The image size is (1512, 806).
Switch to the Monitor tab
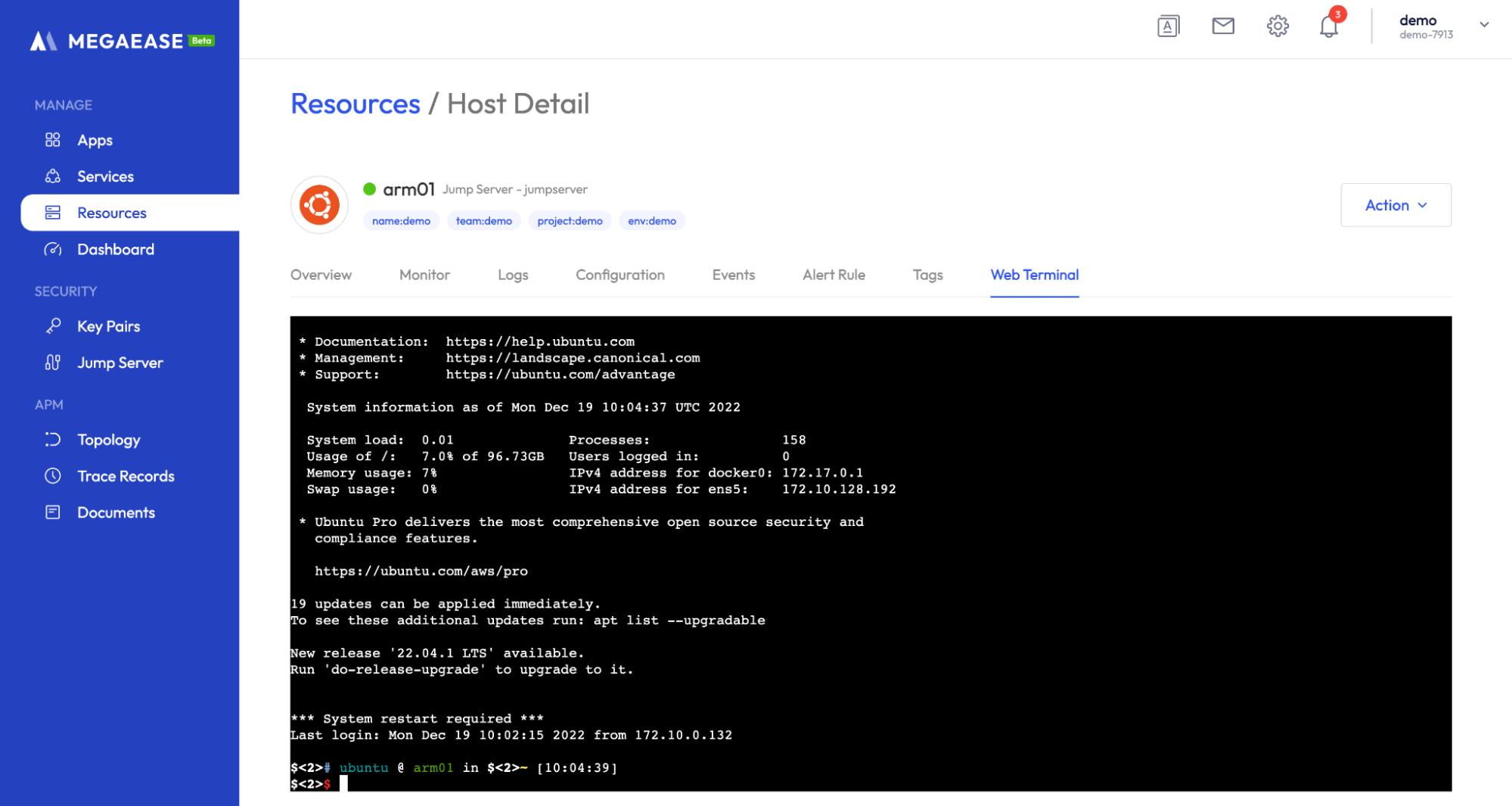(x=424, y=275)
